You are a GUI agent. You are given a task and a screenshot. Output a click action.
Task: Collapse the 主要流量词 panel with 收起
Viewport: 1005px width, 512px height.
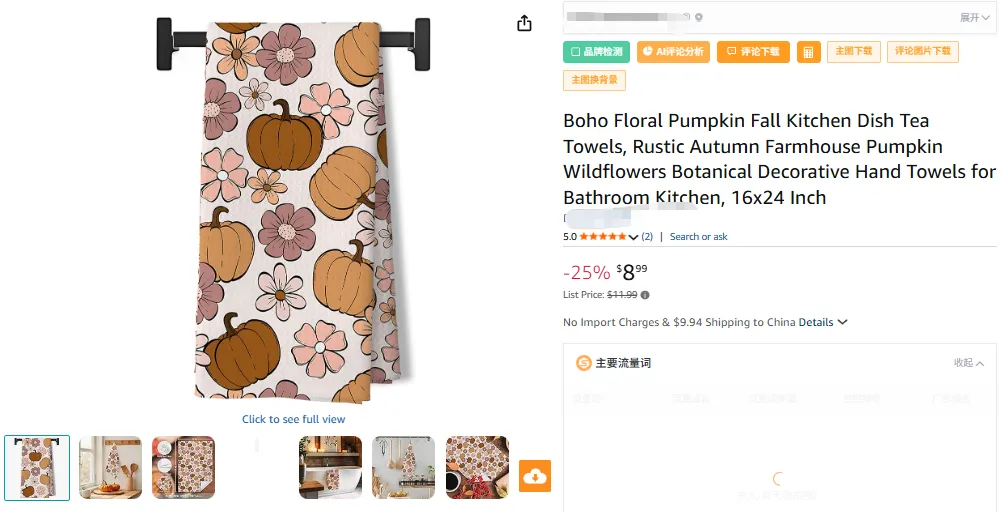click(968, 363)
